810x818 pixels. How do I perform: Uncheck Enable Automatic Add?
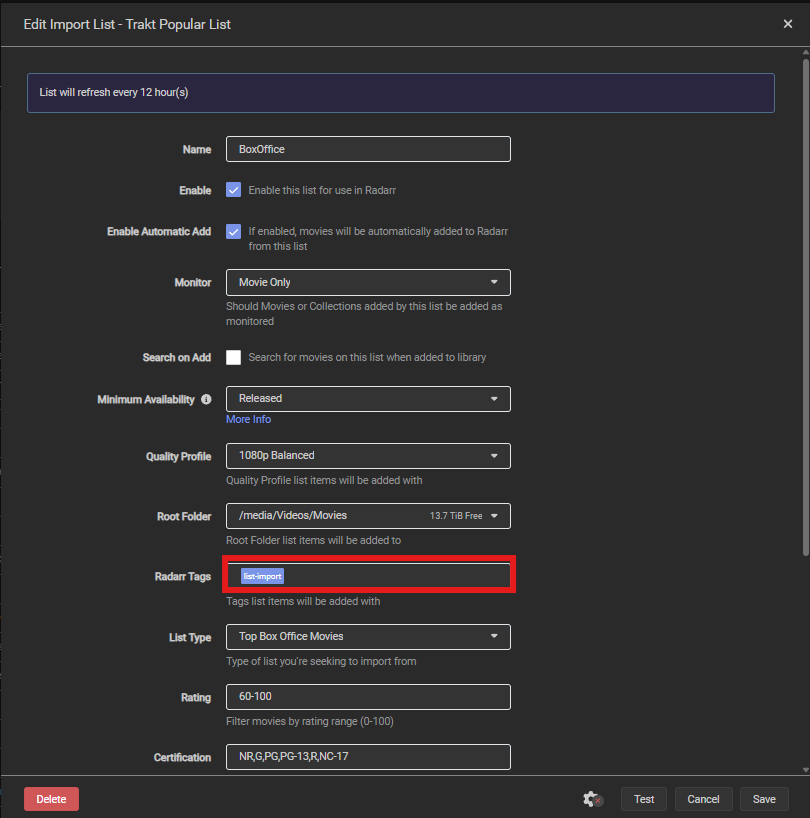pyautogui.click(x=234, y=231)
